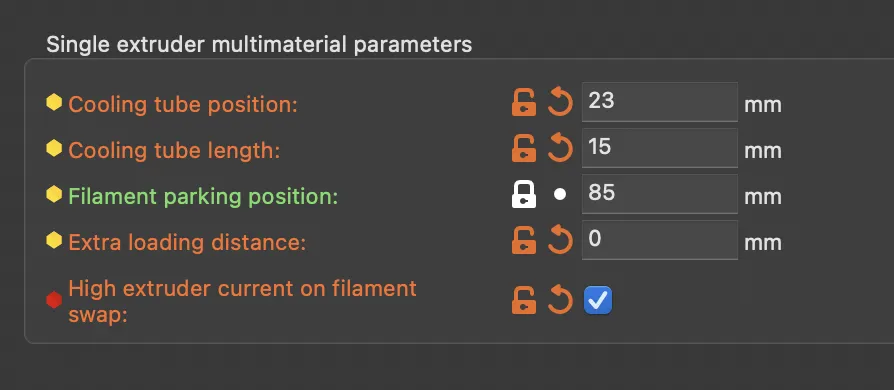Uncheck High extruder current on filament swap
This screenshot has height=390, width=894.
[x=598, y=300]
